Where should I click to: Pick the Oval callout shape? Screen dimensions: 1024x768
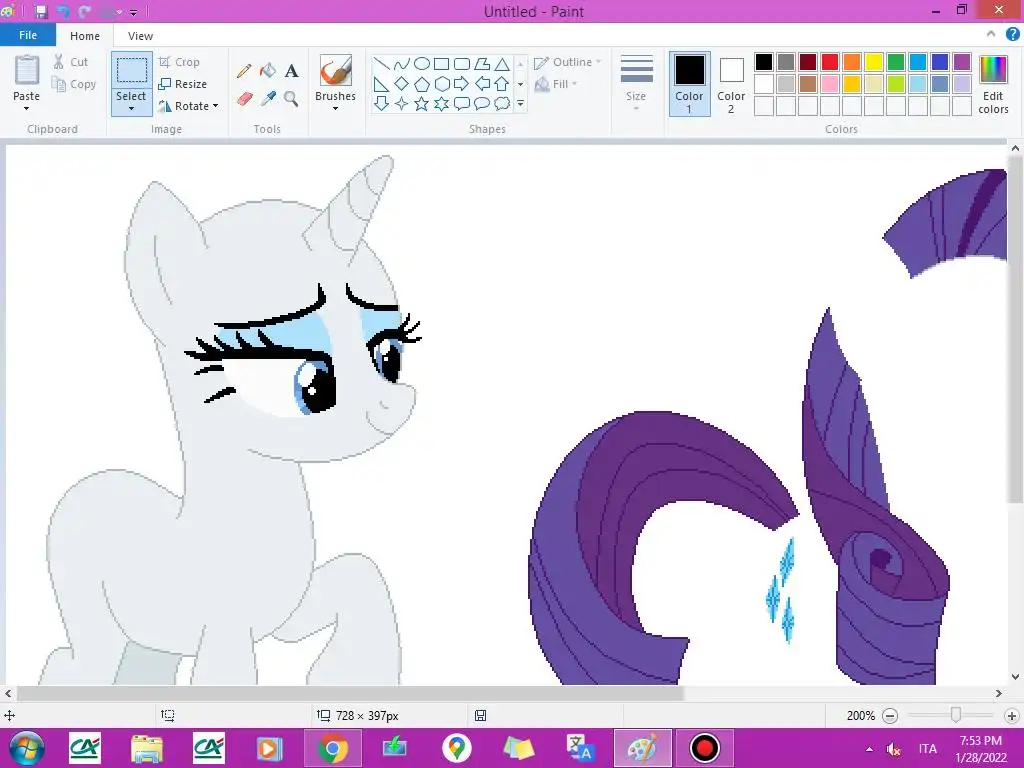[x=482, y=103]
